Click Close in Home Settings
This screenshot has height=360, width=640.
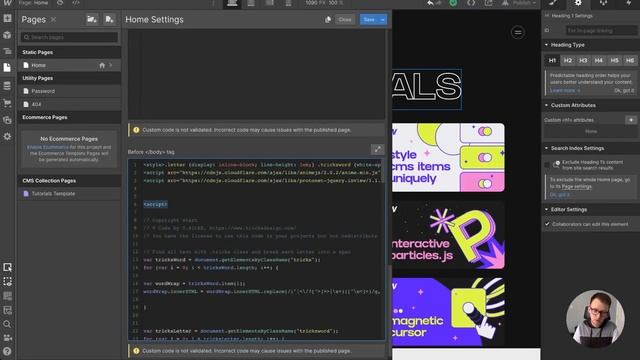click(x=345, y=20)
